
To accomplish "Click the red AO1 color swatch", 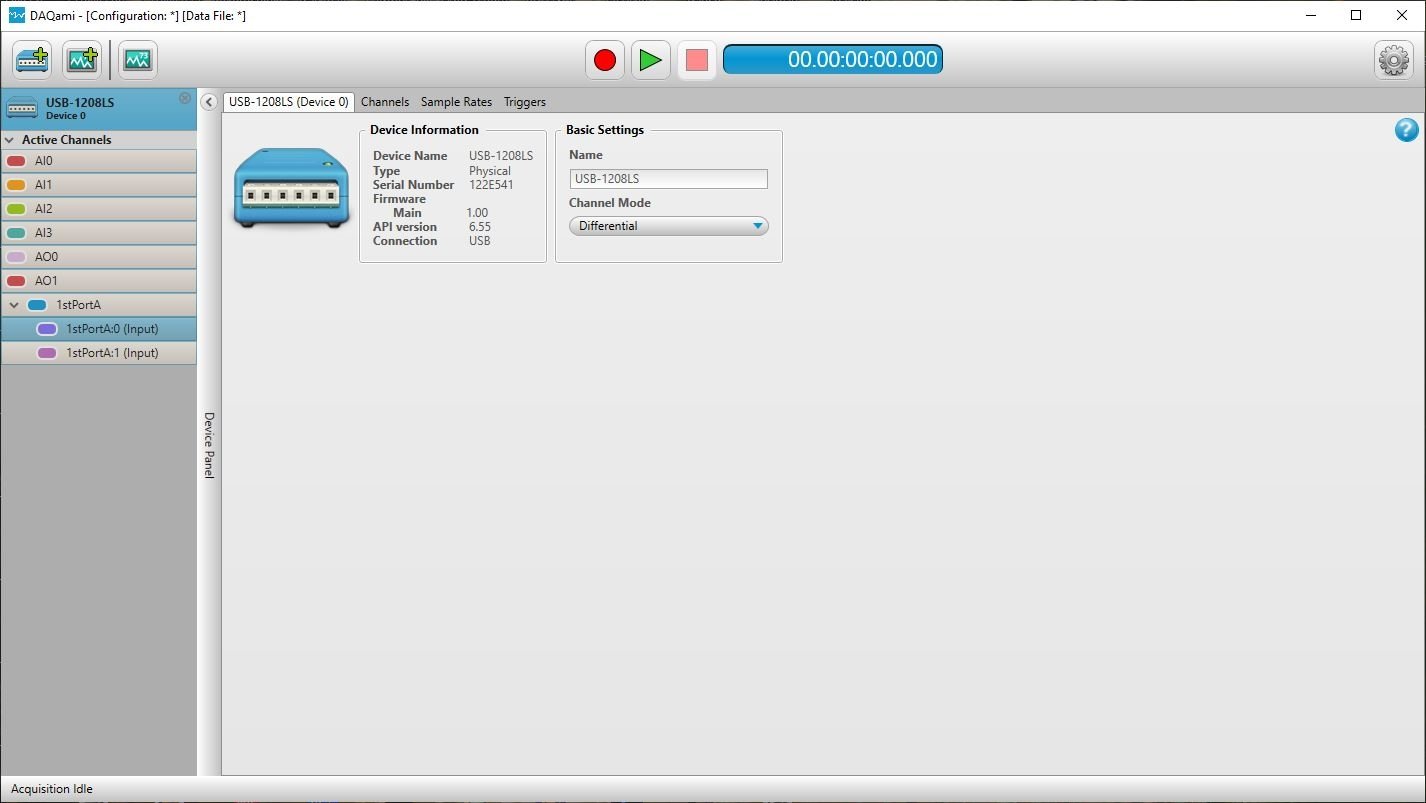I will pyautogui.click(x=16, y=281).
